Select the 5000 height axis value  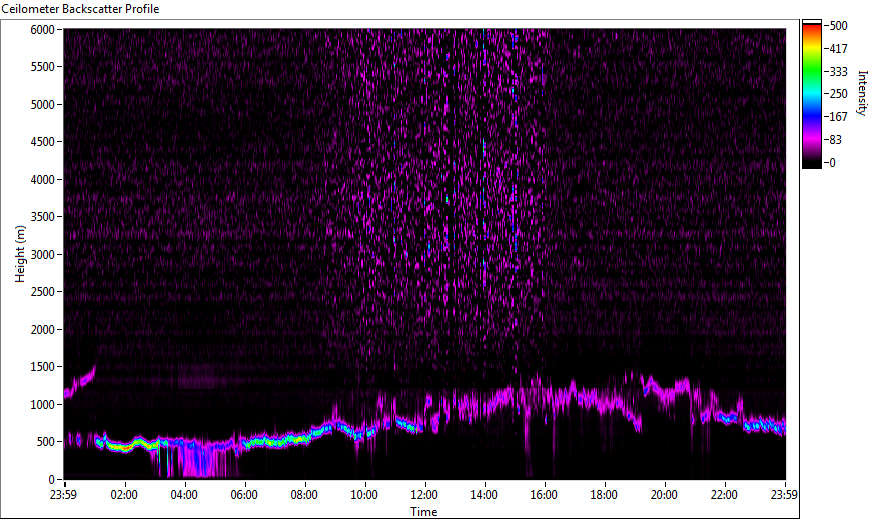coord(42,105)
